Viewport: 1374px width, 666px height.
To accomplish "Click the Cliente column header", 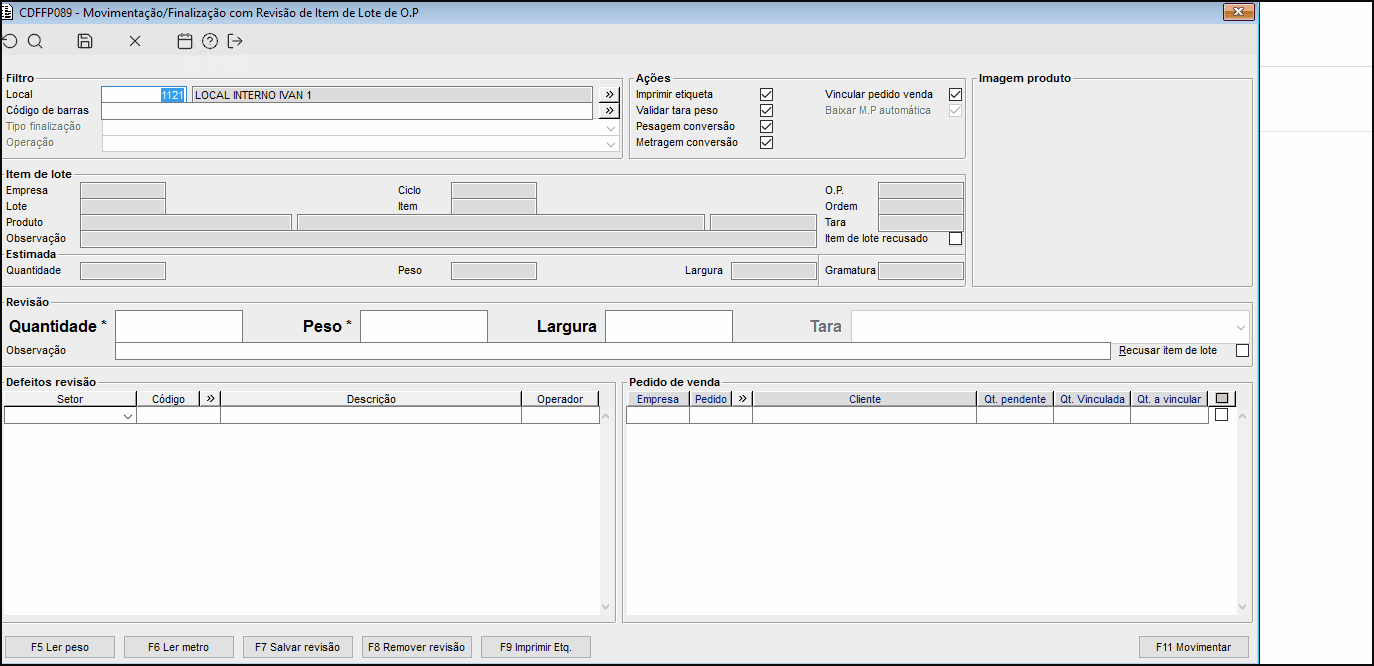I will coord(865,399).
